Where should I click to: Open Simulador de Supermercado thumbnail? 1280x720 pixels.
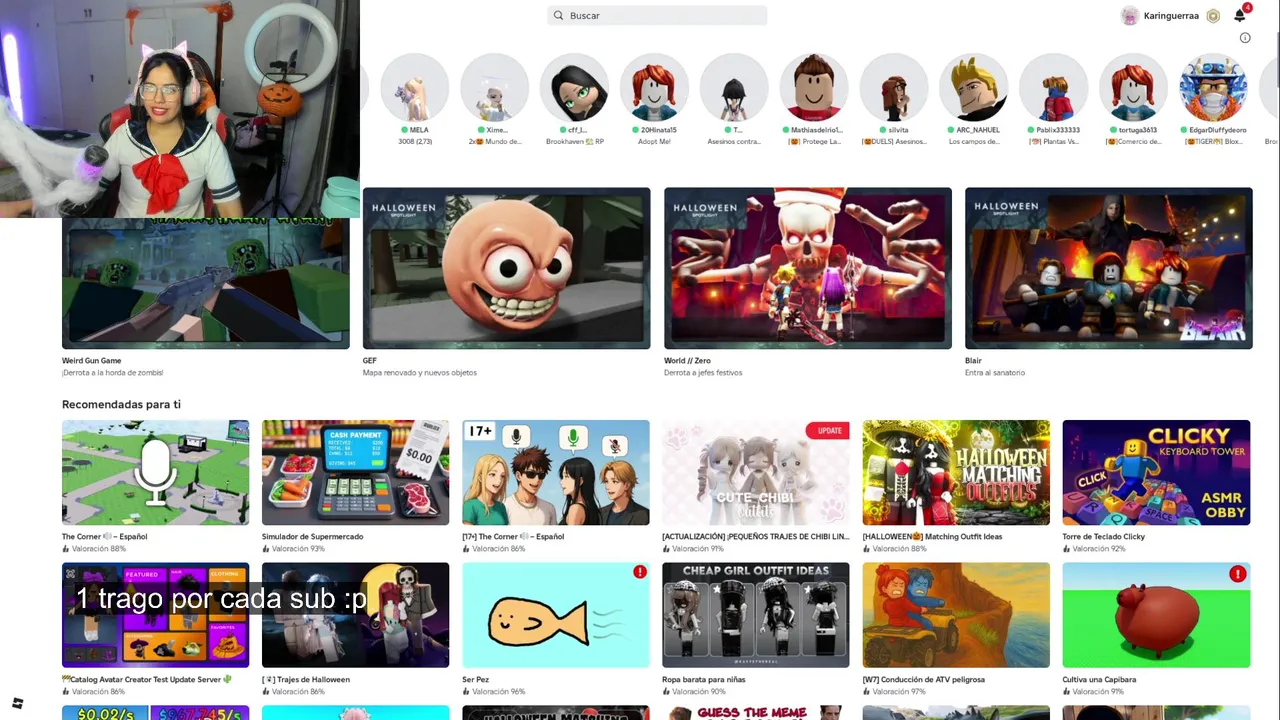(x=355, y=472)
